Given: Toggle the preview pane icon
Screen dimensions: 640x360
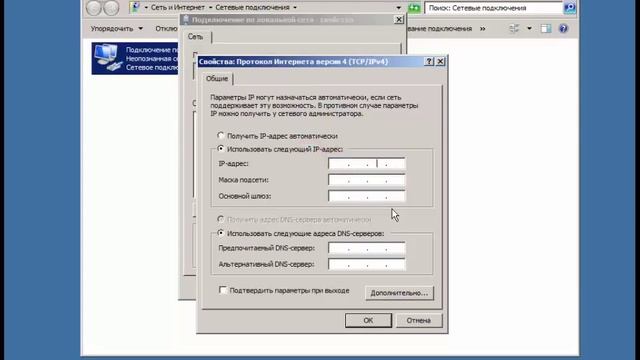Looking at the screenshot, I should point(546,29).
